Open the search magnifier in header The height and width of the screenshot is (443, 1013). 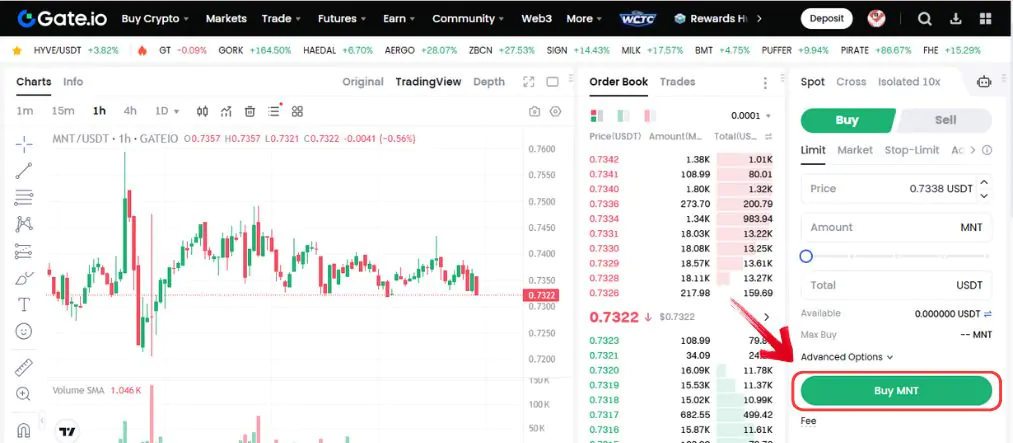click(x=925, y=19)
